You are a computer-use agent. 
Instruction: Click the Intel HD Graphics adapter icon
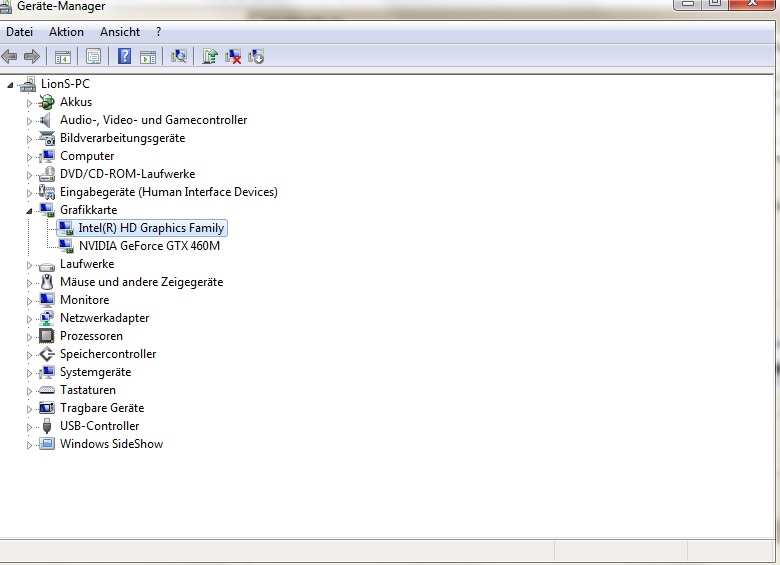point(66,228)
